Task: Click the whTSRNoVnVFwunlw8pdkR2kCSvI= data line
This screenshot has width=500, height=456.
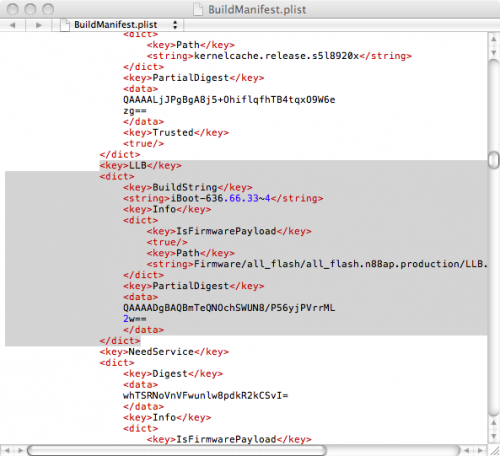Action: 206,396
